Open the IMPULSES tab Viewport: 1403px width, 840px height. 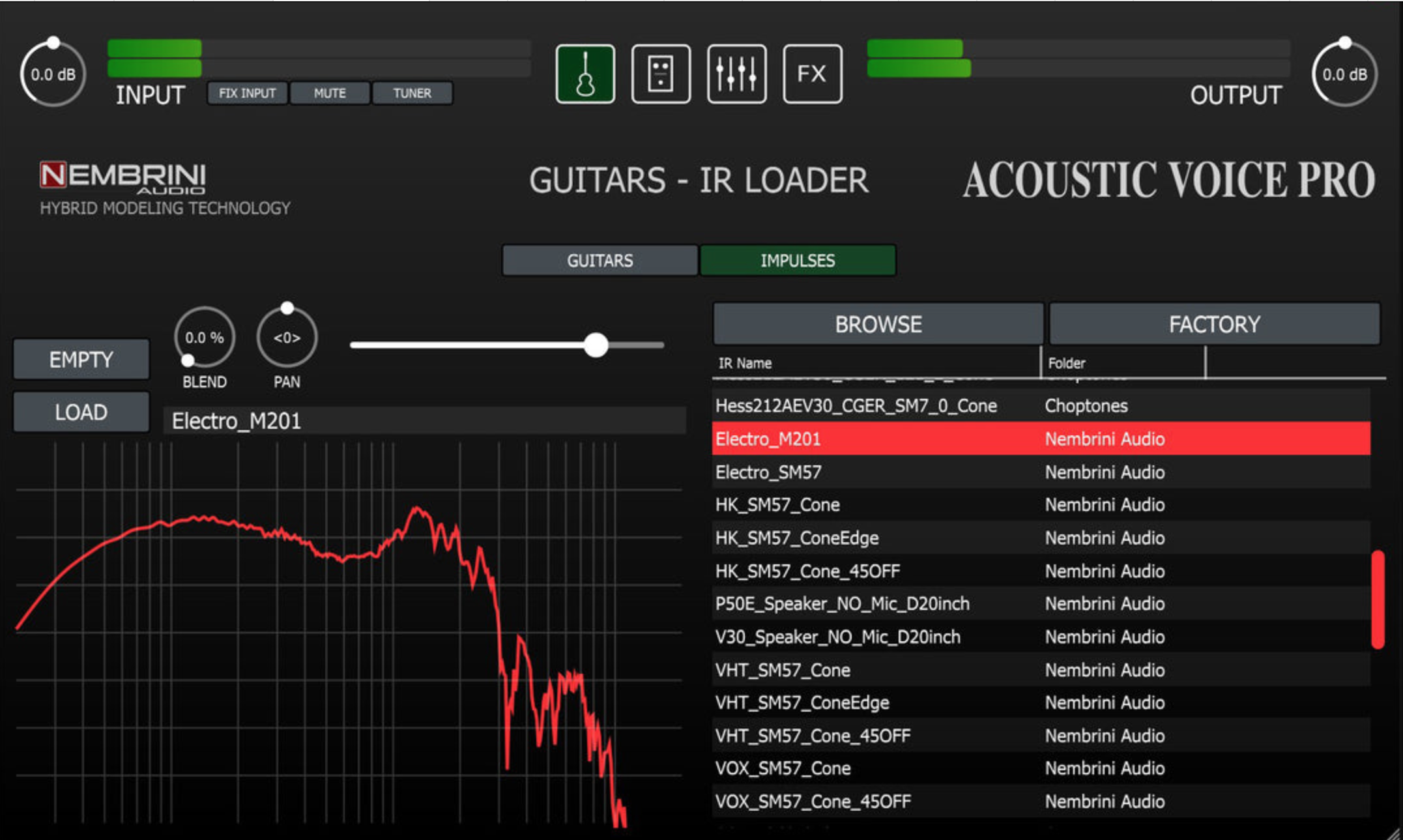798,260
